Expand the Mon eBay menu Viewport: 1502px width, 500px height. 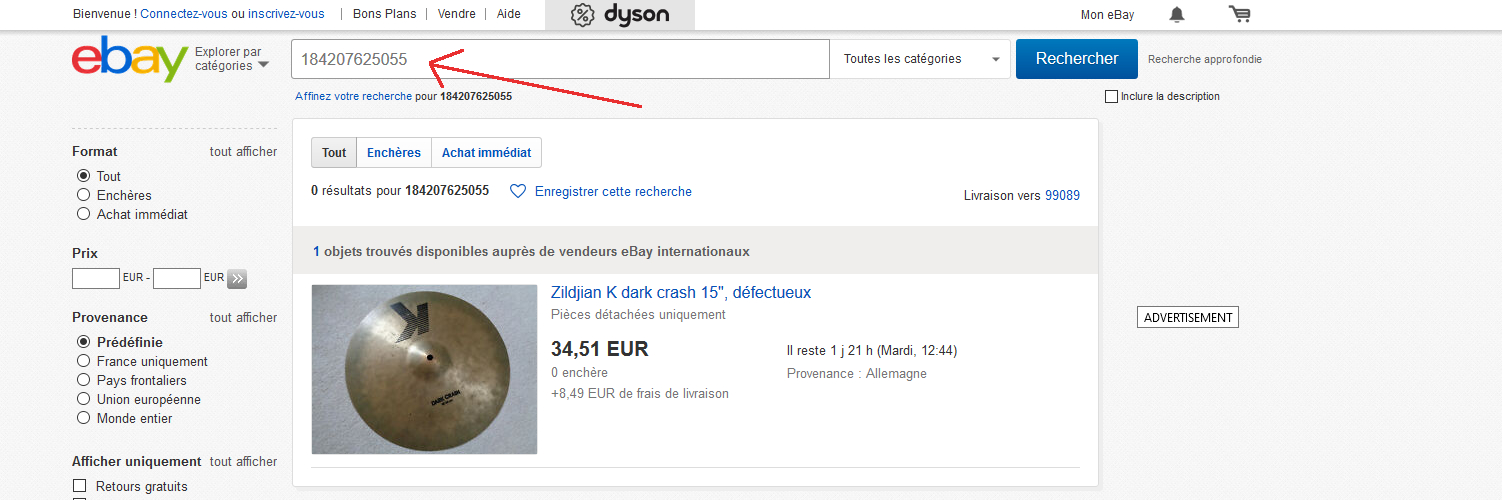(x=1107, y=14)
